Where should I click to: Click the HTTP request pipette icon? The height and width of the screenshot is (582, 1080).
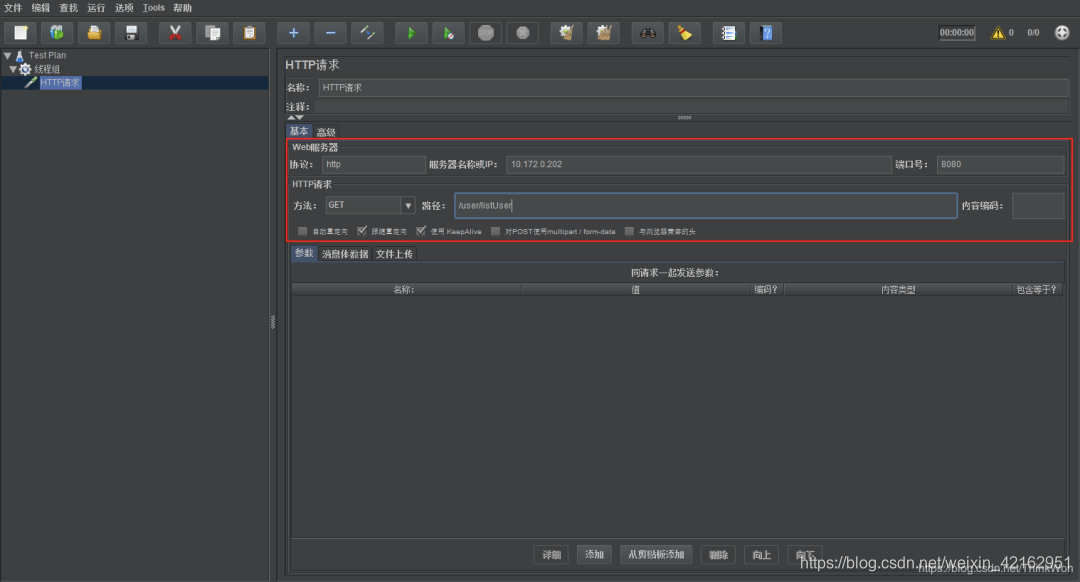tap(30, 83)
